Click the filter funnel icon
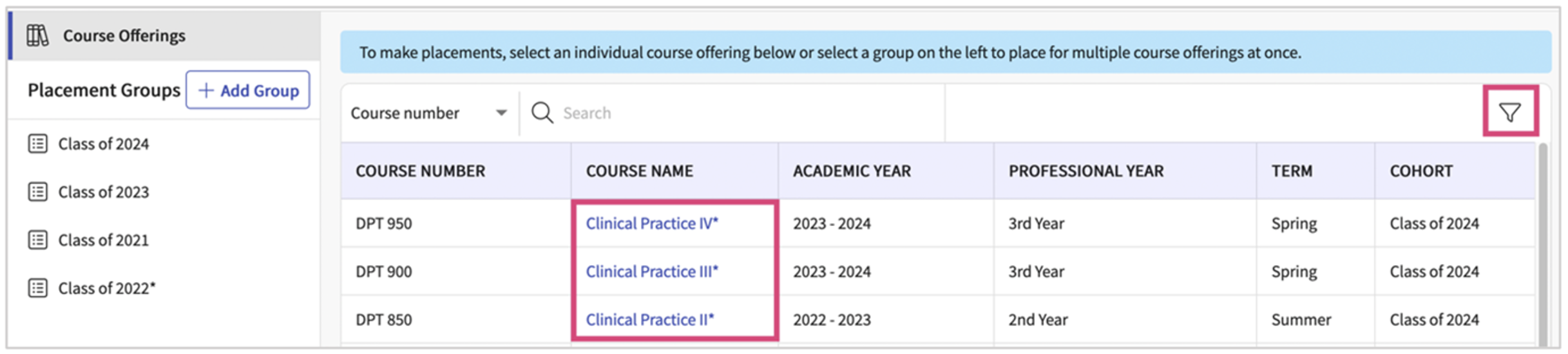Image resolution: width=1568 pixels, height=354 pixels. click(1509, 113)
